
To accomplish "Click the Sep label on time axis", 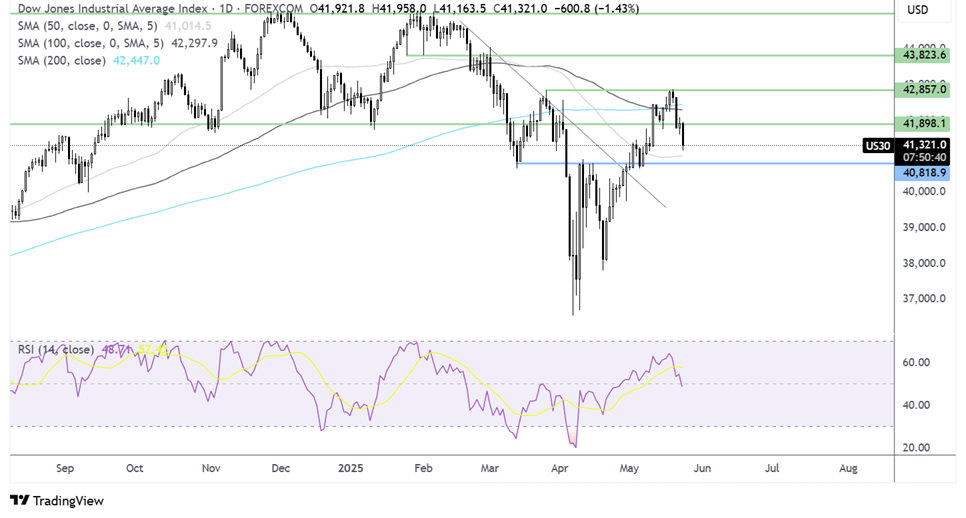I will [x=65, y=468].
